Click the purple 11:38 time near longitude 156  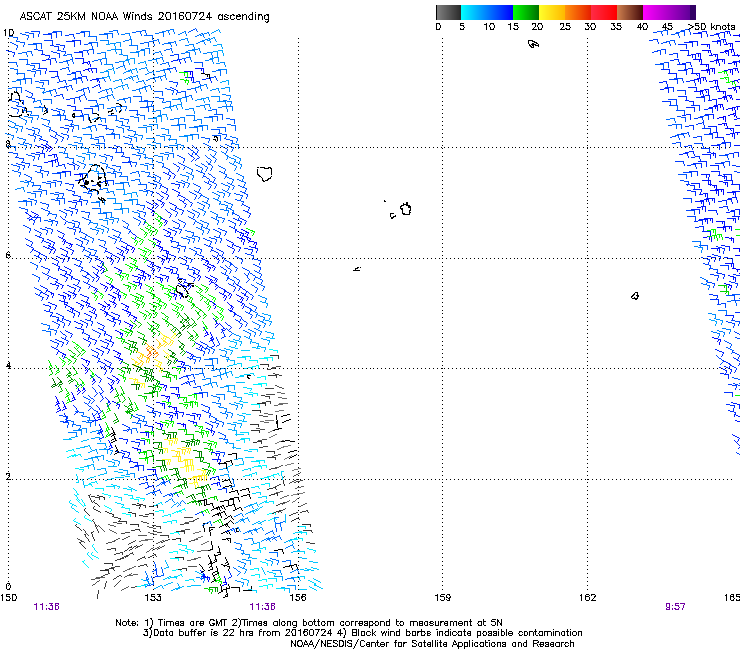262,607
